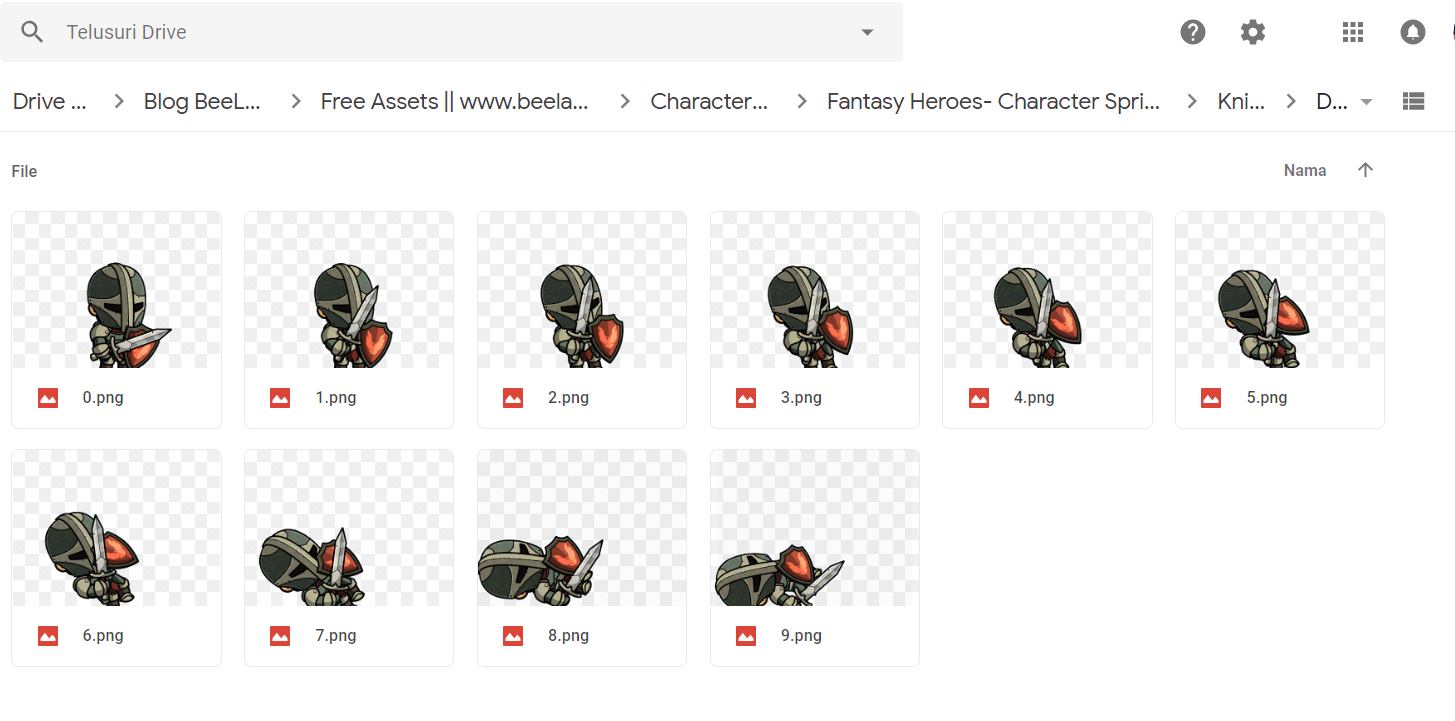Click the 3.png file name
Screen dimensions: 1455x721
pyautogui.click(x=801, y=398)
